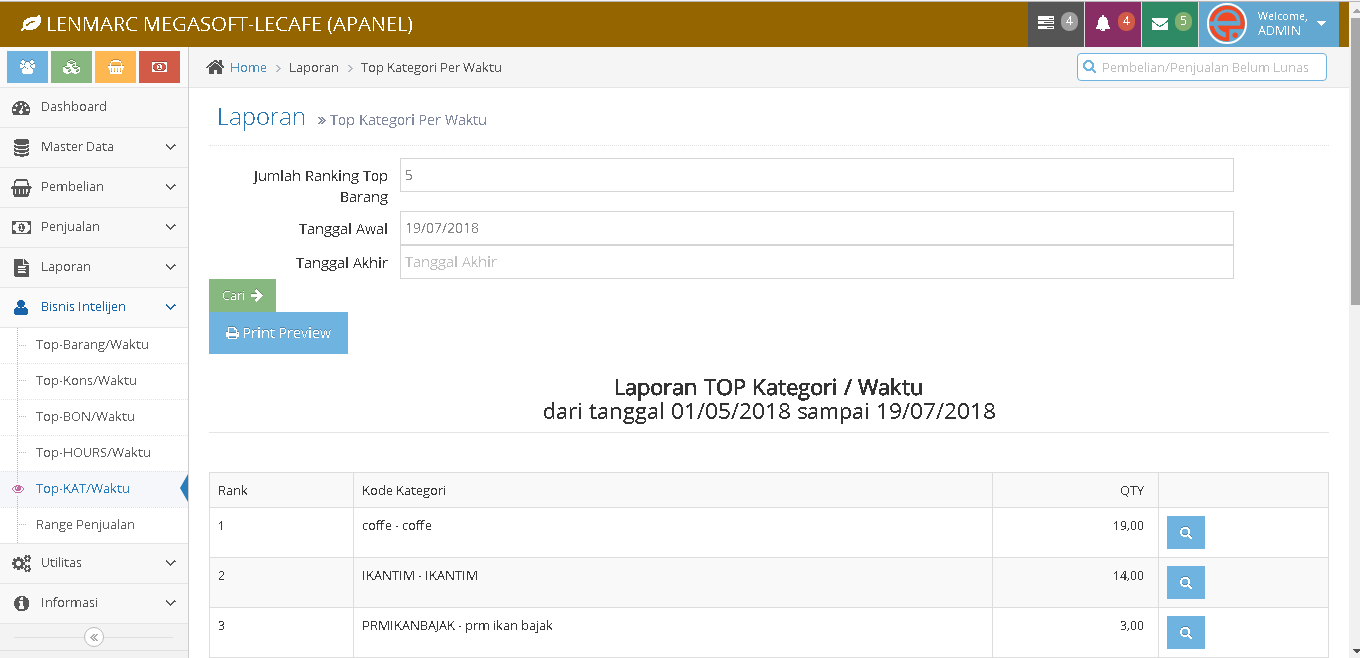
Task: Collapse the sidebar with double-arrow toggle
Action: coord(93,637)
